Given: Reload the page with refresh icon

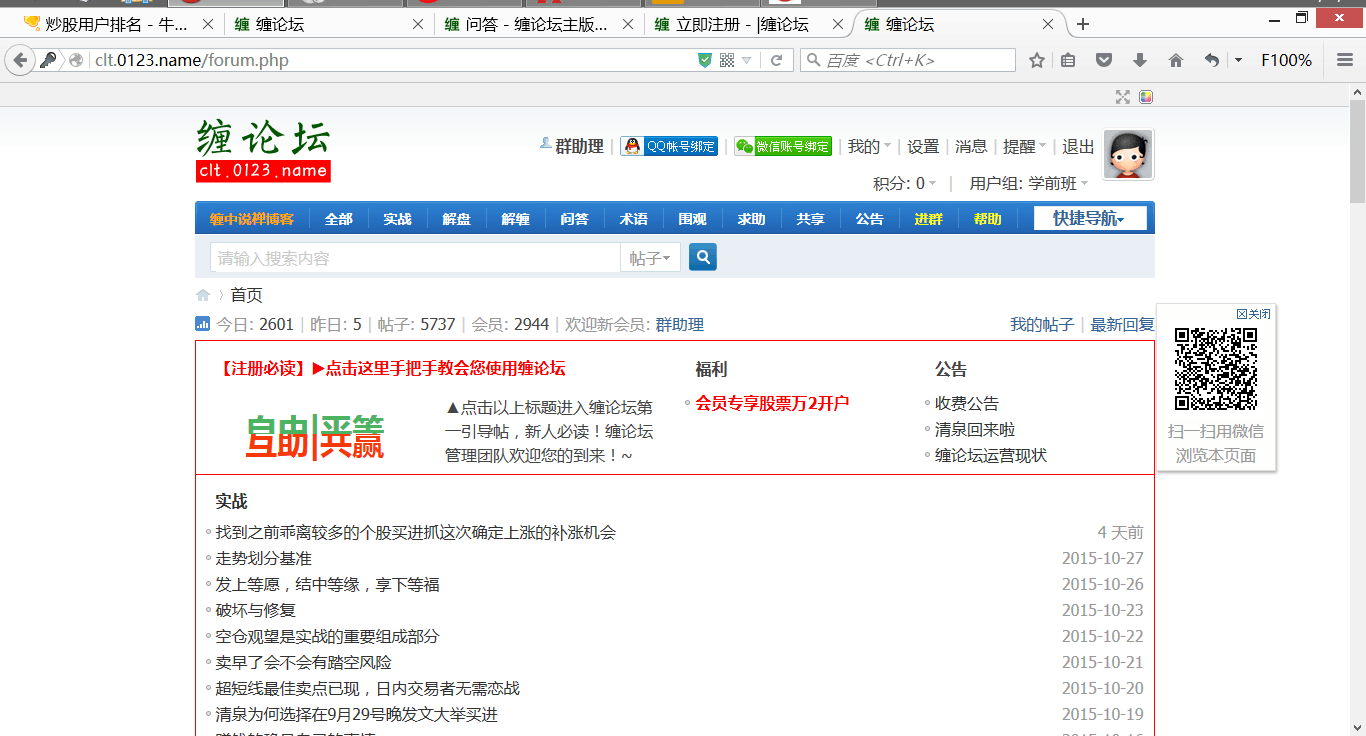Looking at the screenshot, I should point(776,60).
